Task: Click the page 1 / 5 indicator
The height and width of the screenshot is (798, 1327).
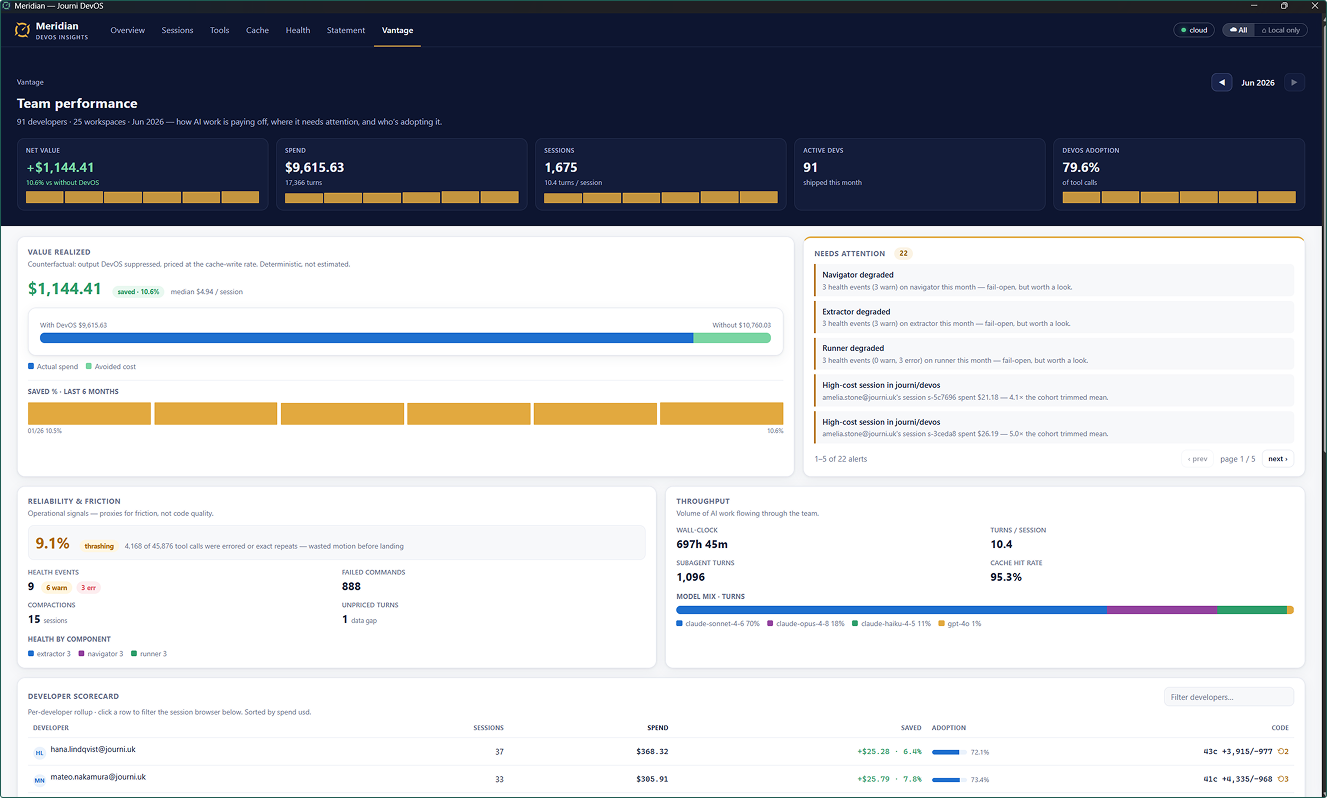Action: coord(1237,459)
